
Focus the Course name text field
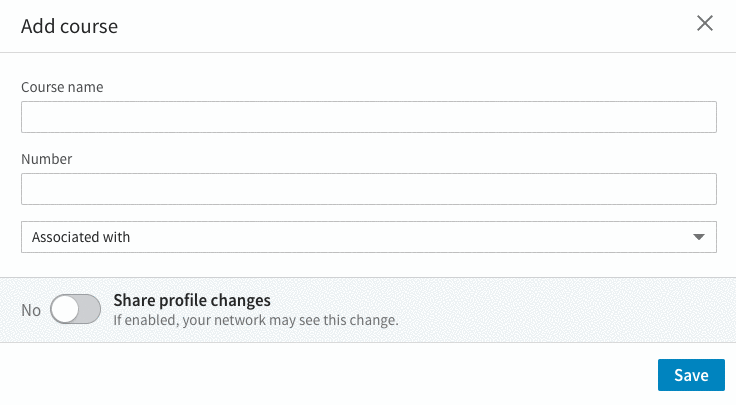[x=368, y=117]
